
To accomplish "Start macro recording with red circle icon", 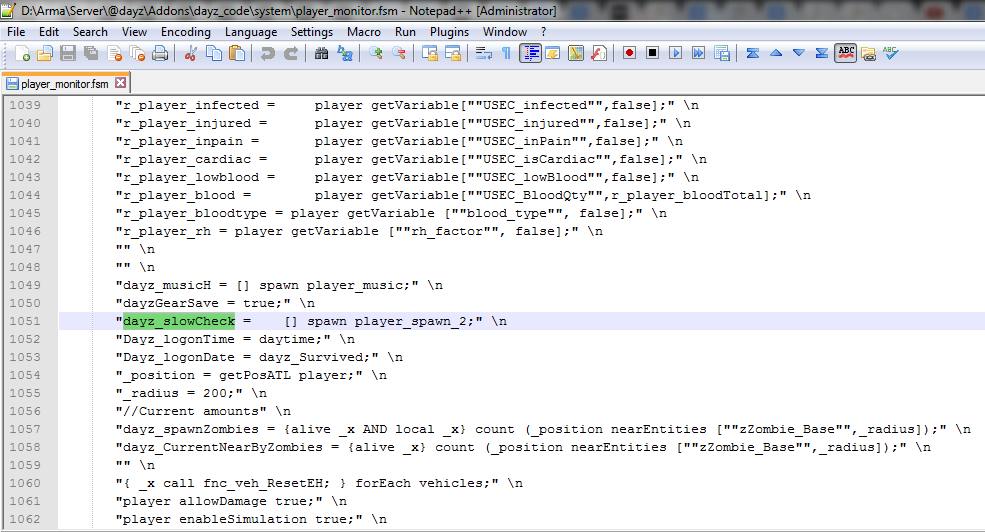I will (x=629, y=53).
